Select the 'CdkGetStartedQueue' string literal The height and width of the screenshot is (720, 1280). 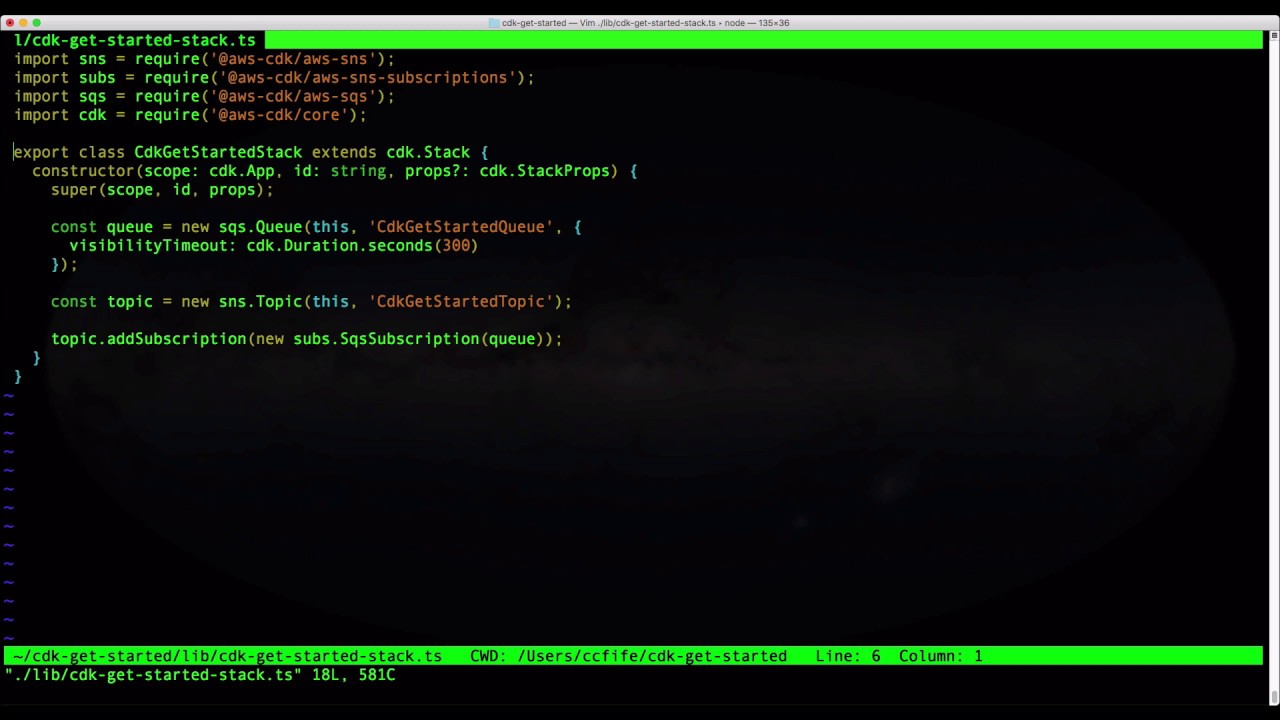pos(461,226)
